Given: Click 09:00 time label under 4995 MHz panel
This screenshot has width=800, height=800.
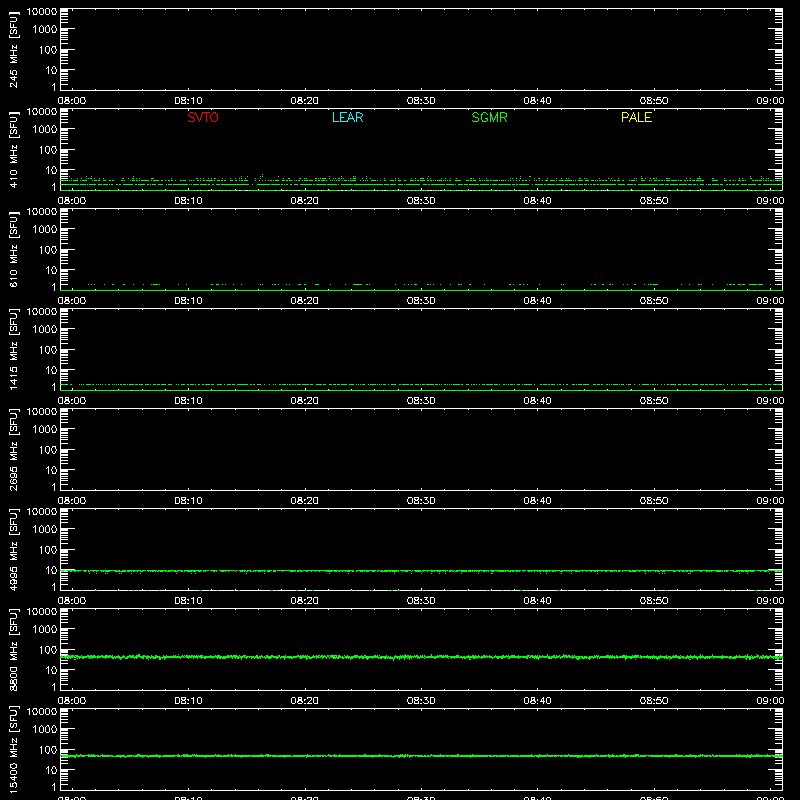Looking at the screenshot, I should 770,601.
